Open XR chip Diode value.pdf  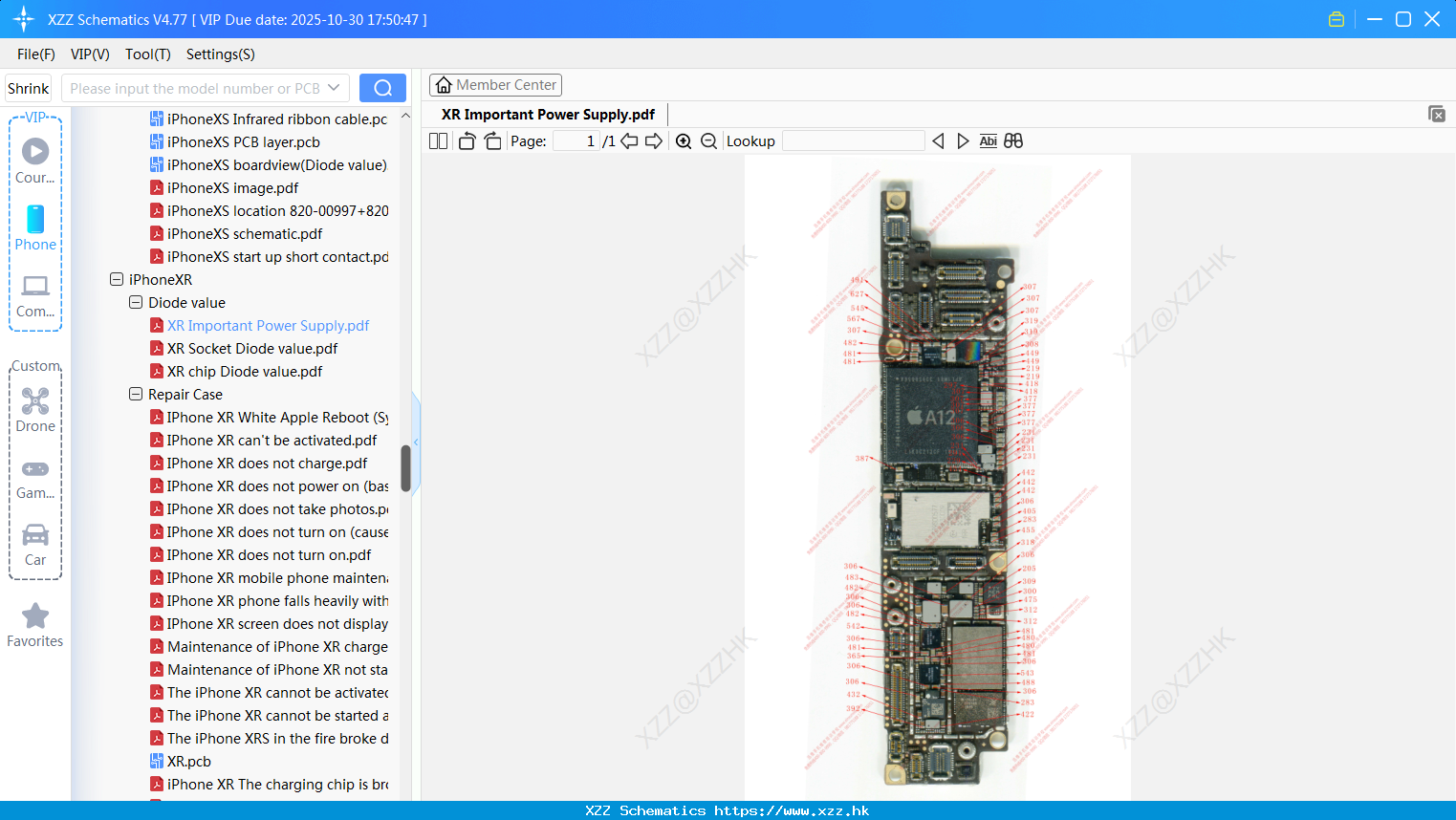point(245,372)
